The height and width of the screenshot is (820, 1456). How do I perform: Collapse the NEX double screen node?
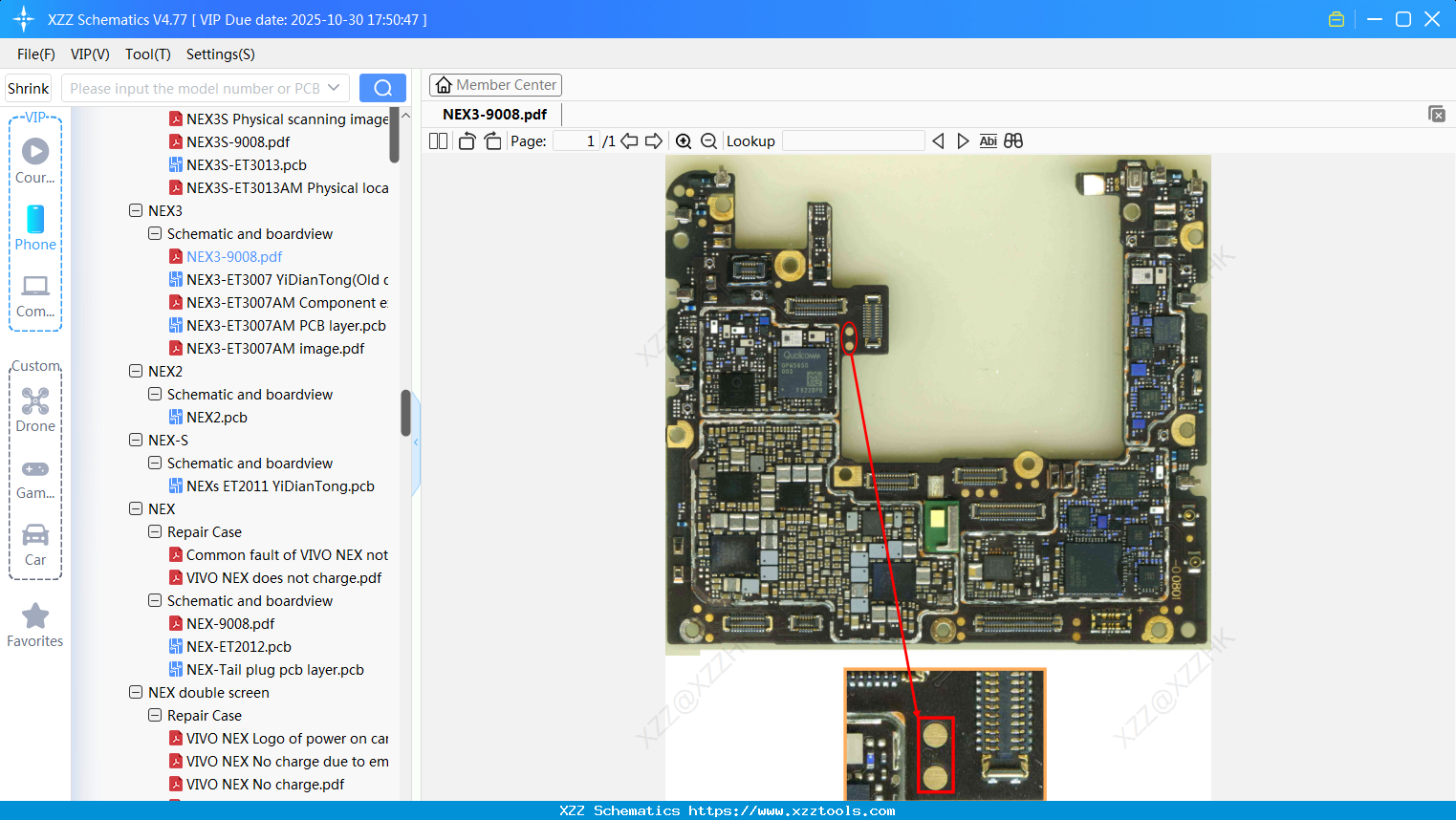[136, 692]
